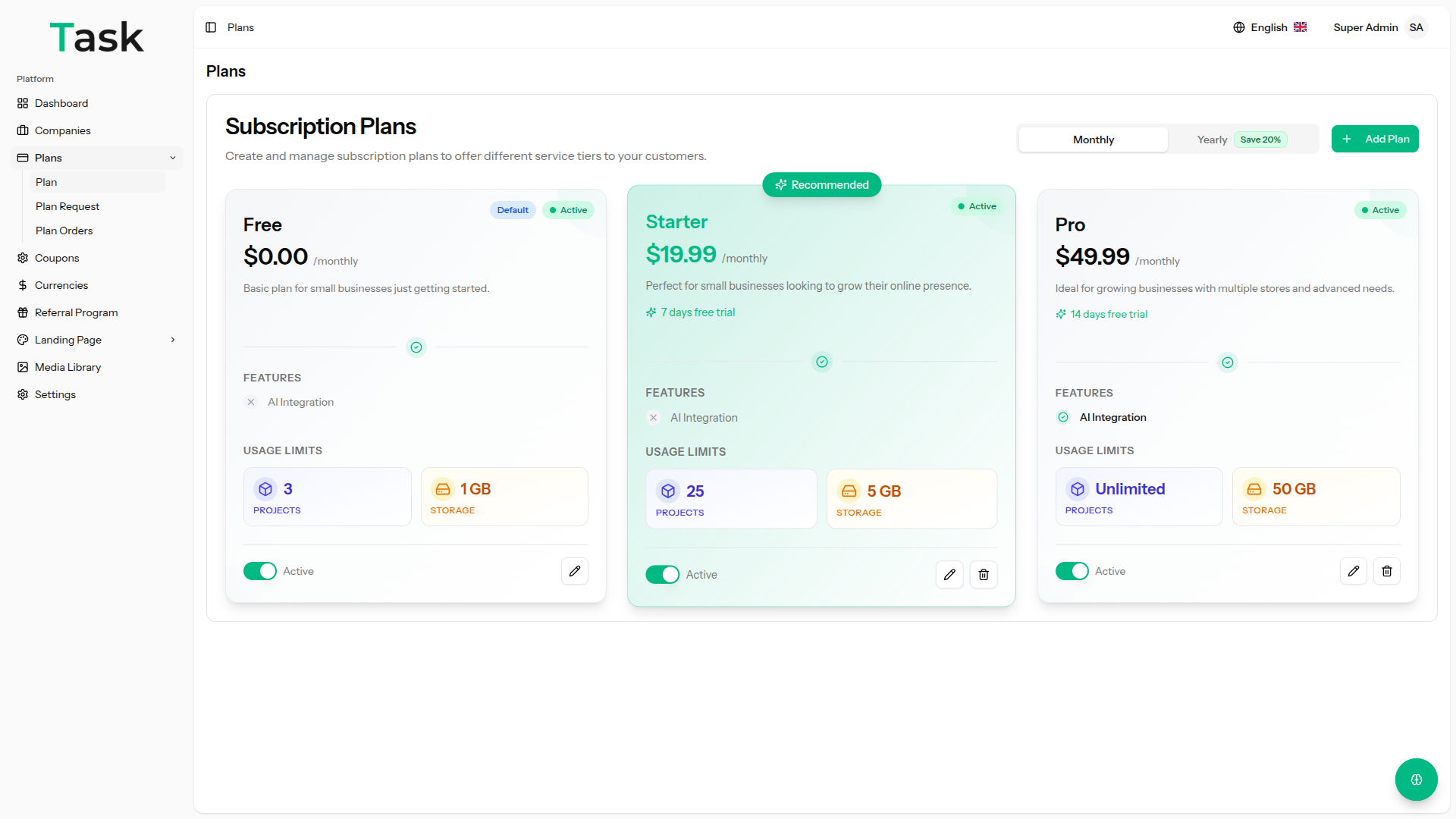This screenshot has width=1456, height=819.
Task: Open Plan Request sidebar link
Action: (x=67, y=206)
